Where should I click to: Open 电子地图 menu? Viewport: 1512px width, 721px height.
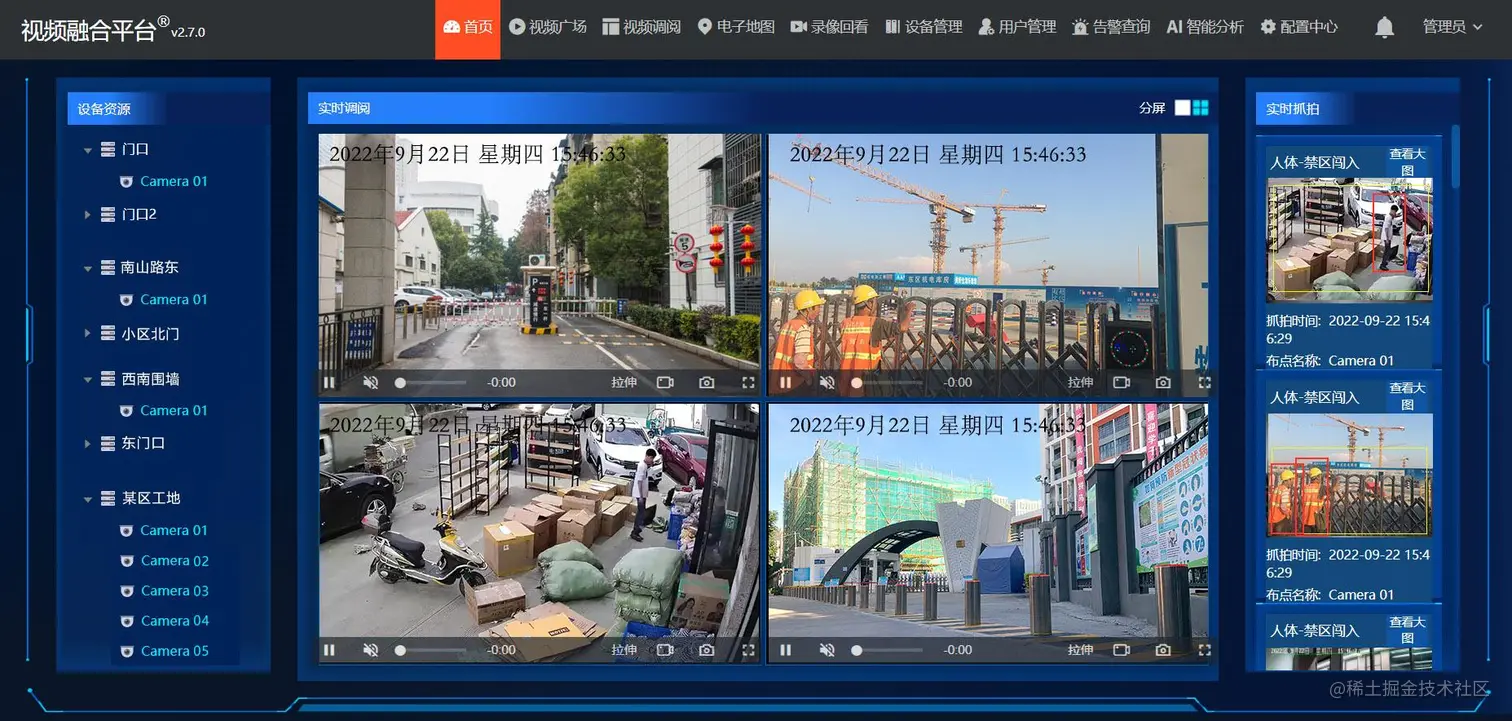(736, 27)
